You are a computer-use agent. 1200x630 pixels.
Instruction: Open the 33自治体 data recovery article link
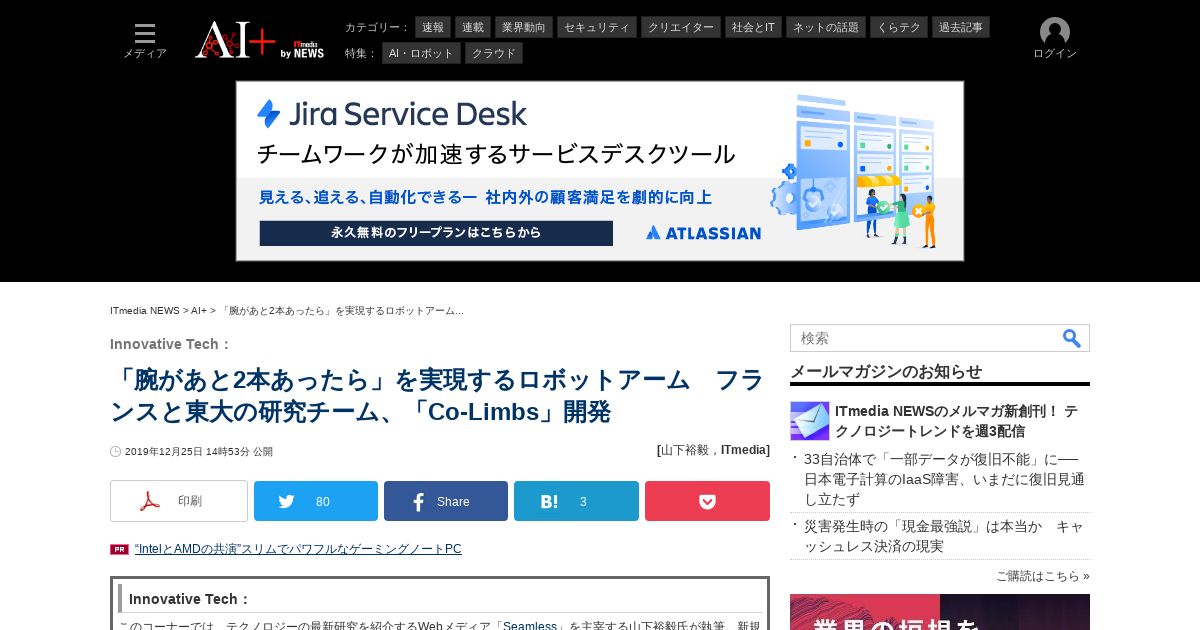pos(944,479)
